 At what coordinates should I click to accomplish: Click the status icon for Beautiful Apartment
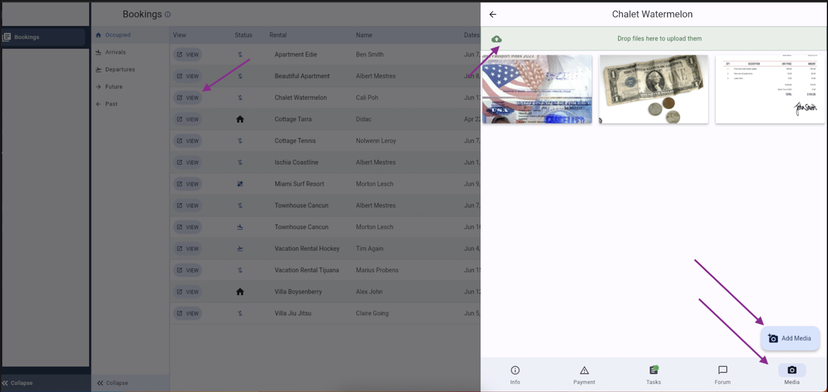240,76
